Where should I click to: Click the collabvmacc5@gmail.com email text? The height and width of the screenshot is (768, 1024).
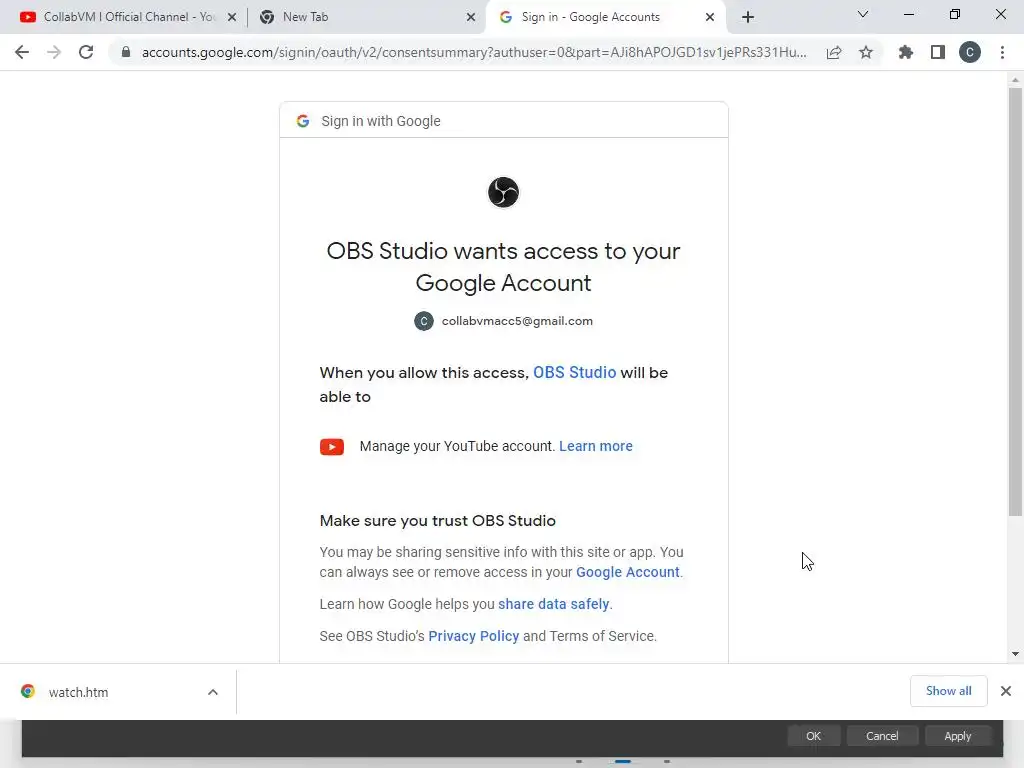click(517, 321)
